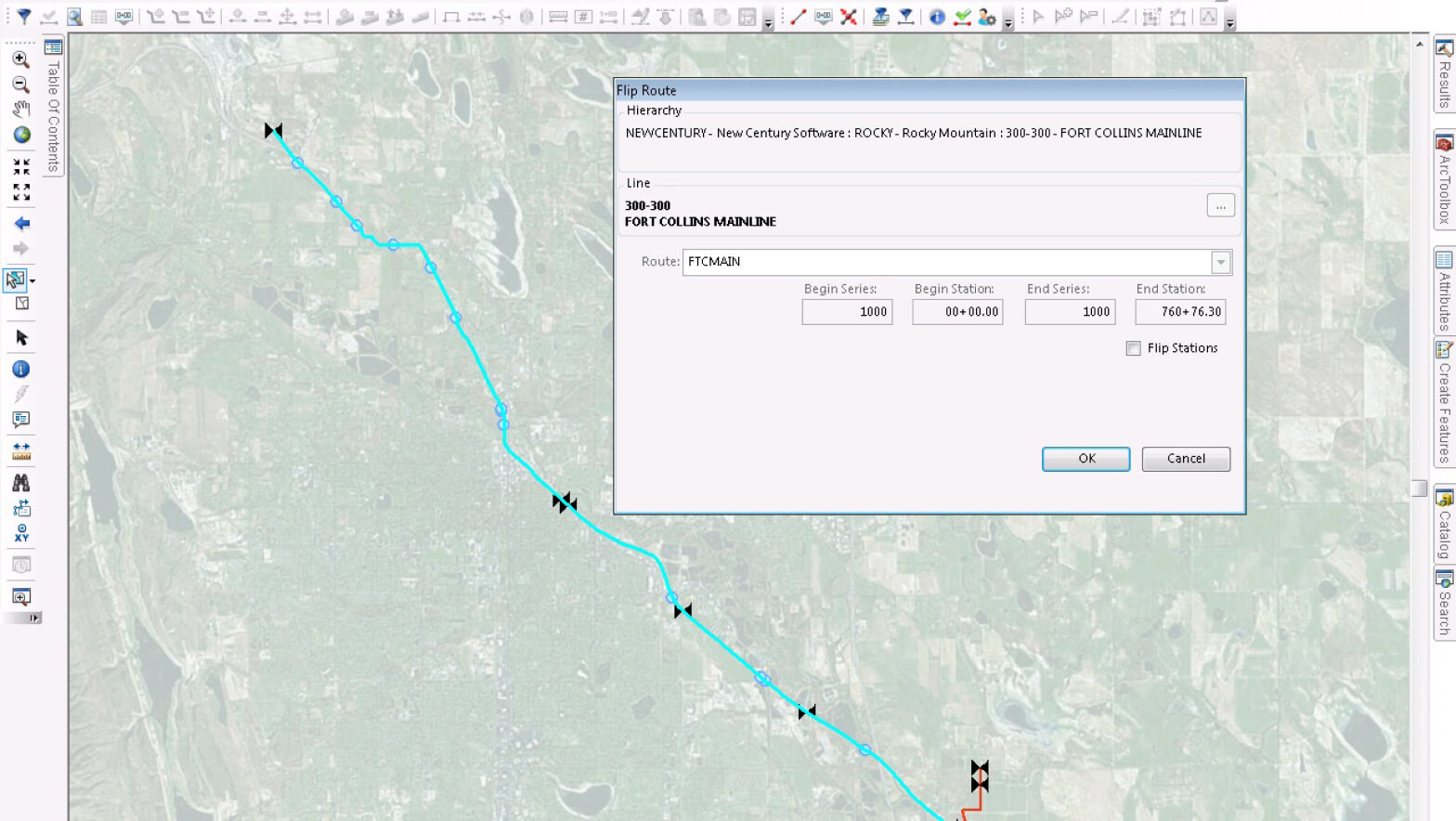Open the ArcToolbox side tab
Image resolution: width=1456 pixels, height=821 pixels.
coord(1444,181)
